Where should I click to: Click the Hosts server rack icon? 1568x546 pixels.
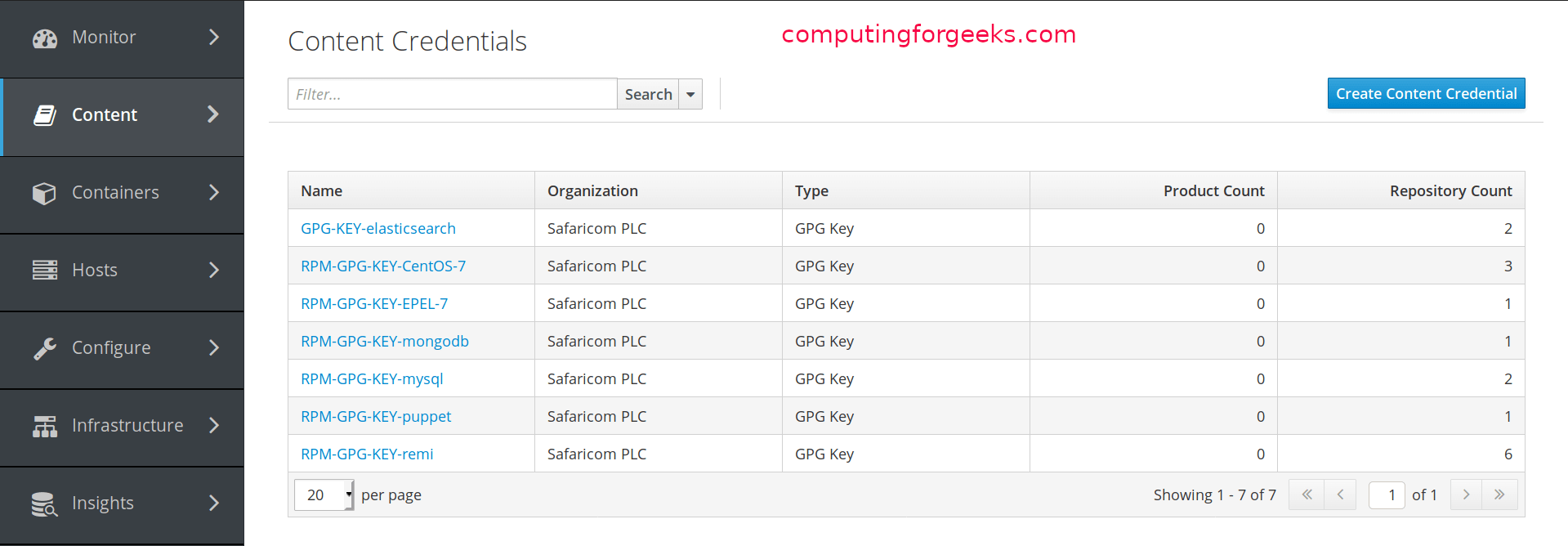click(x=44, y=271)
